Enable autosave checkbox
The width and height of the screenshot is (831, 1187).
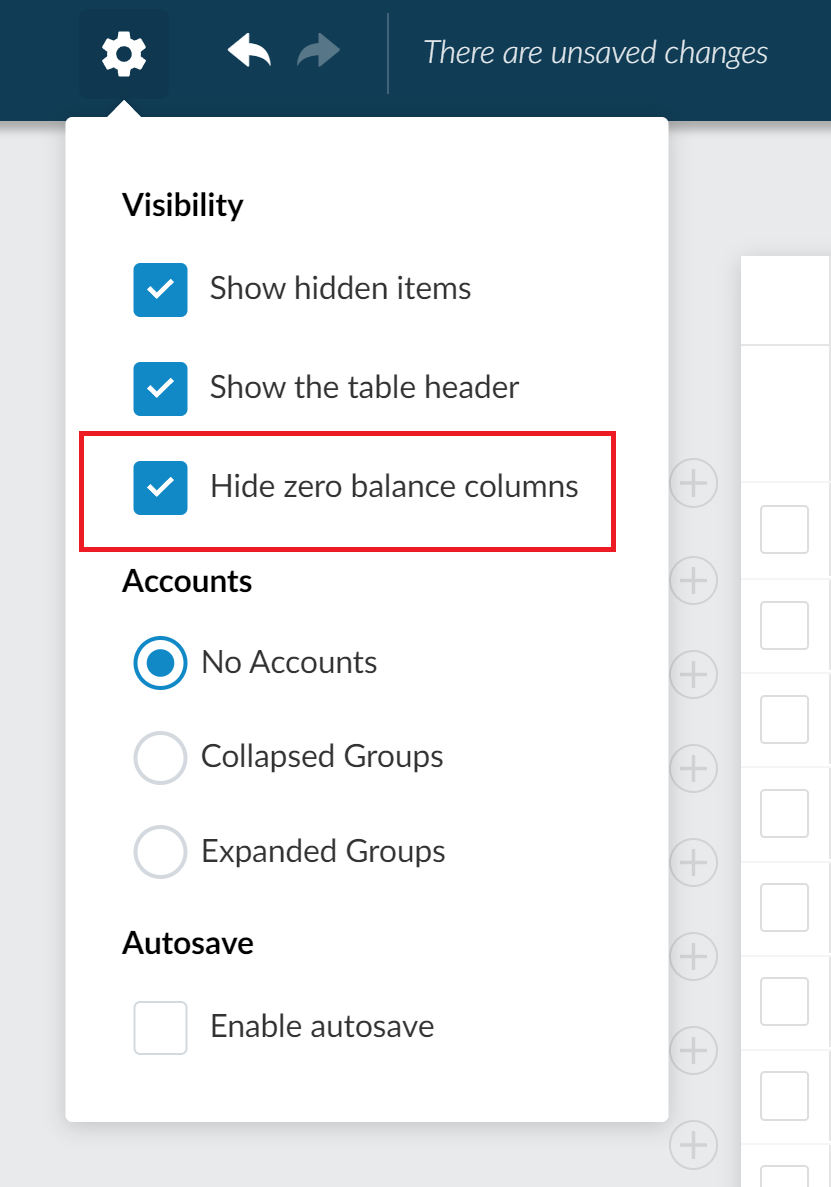coord(160,1027)
